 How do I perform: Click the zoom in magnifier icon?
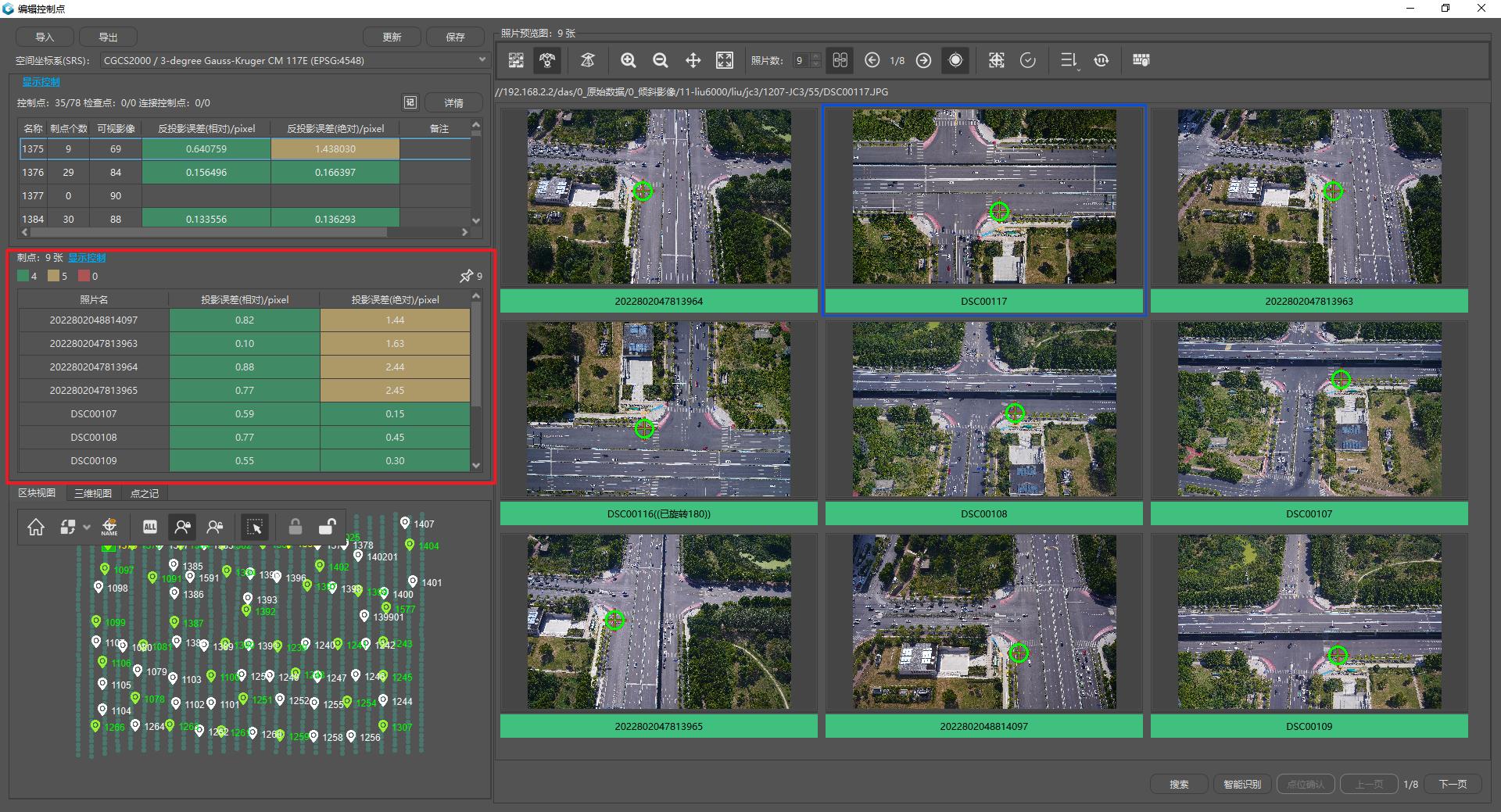click(x=628, y=60)
